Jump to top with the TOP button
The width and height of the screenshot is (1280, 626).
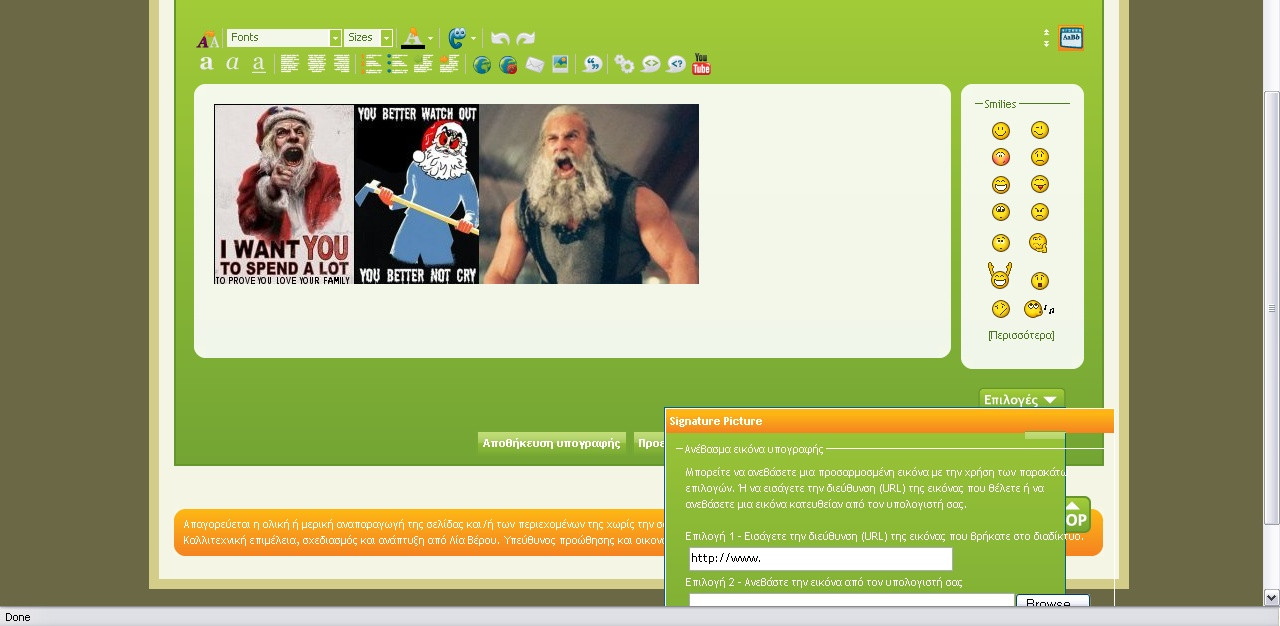point(1076,515)
